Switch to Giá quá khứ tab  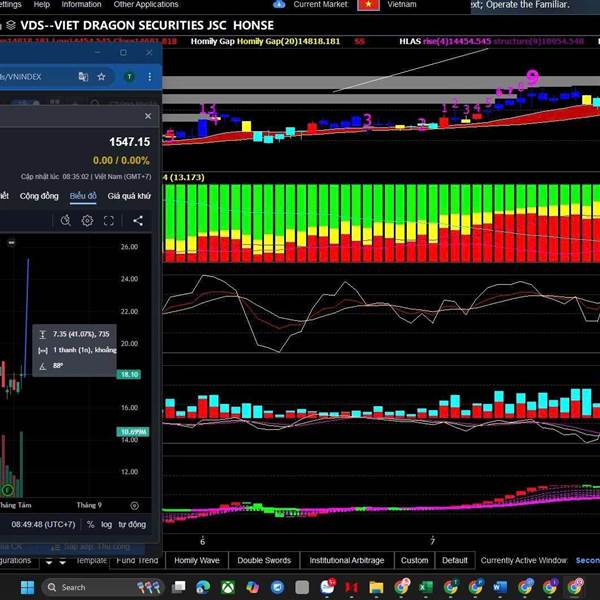pos(129,196)
